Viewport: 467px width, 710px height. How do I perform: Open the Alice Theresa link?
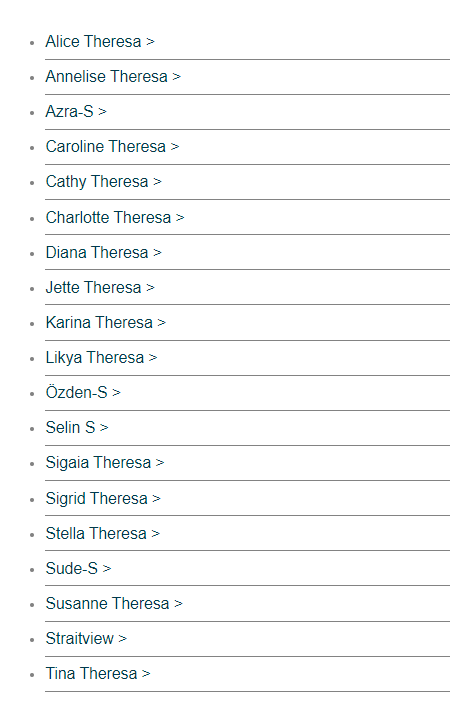(x=100, y=42)
